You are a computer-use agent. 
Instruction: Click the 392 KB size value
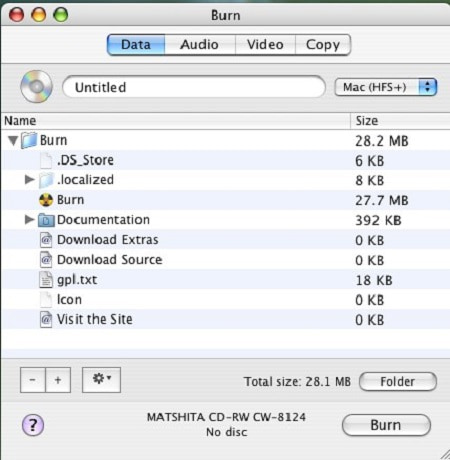(x=378, y=220)
